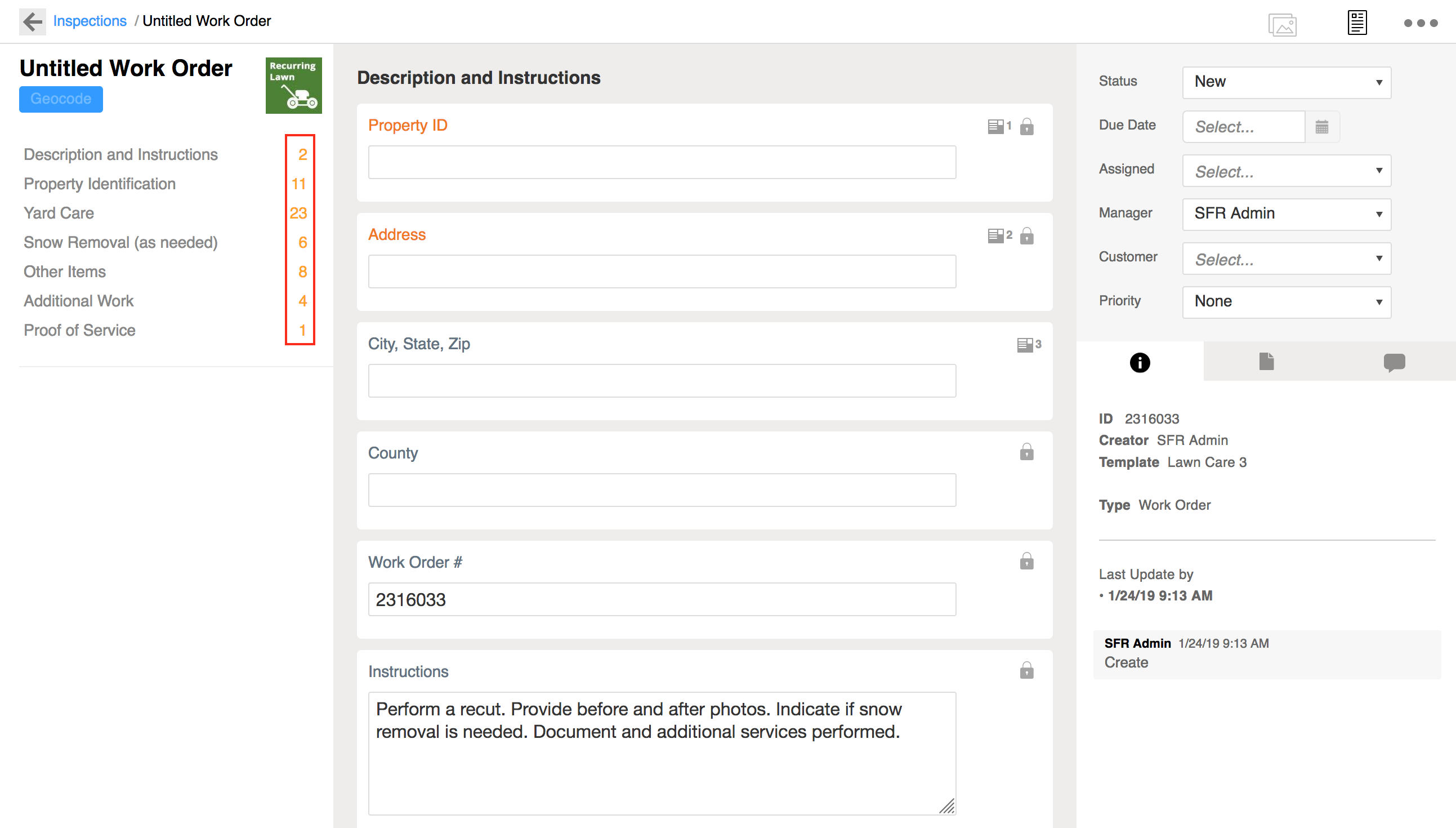Switch to the documents file tab

(1266, 362)
